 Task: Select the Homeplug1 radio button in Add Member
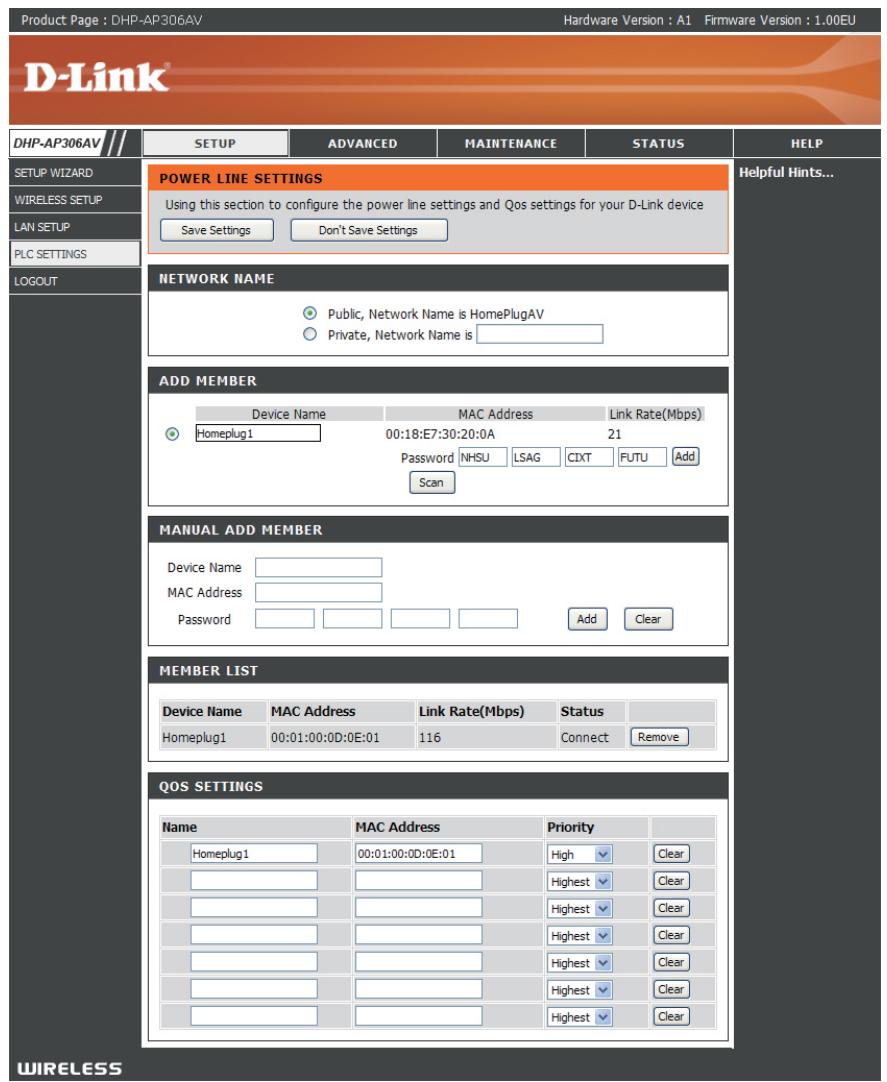tap(172, 434)
